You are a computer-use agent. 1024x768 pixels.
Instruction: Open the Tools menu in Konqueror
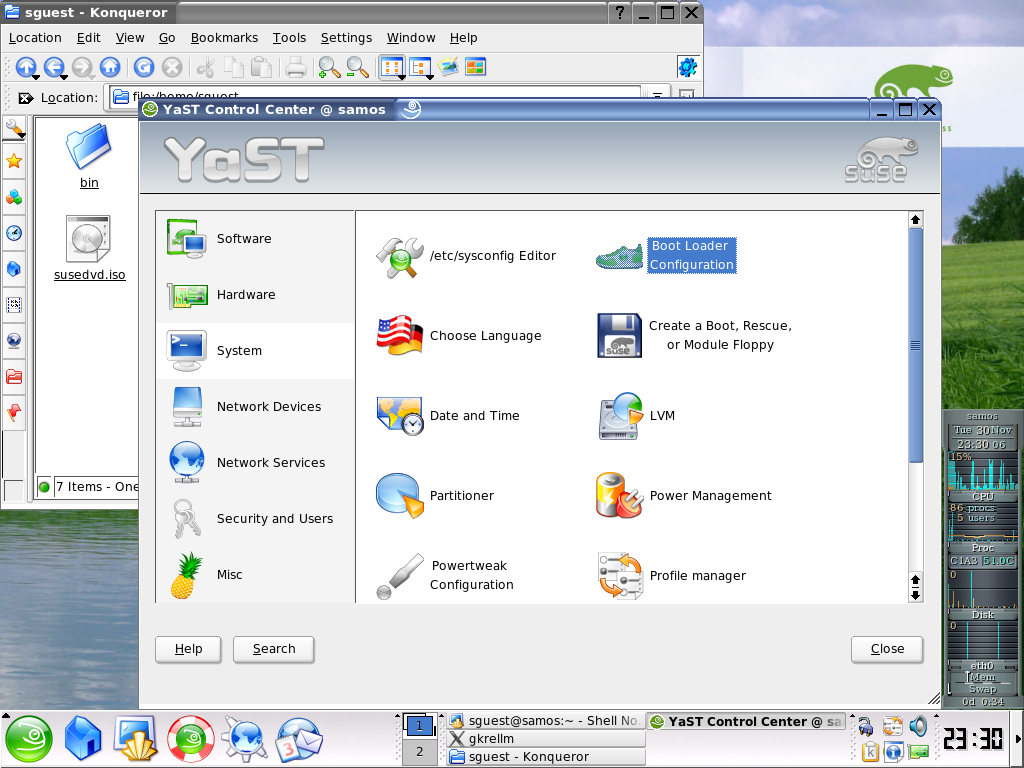pos(289,38)
